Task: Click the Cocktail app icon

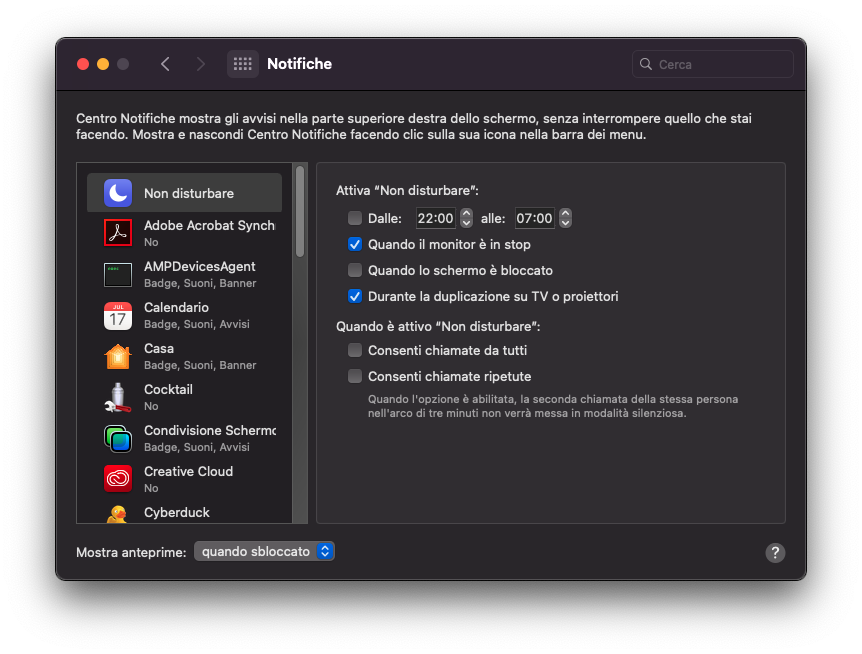Action: [x=118, y=397]
